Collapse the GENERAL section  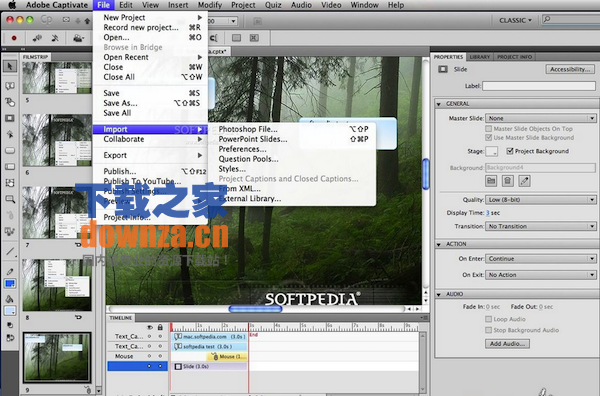pyautogui.click(x=439, y=104)
